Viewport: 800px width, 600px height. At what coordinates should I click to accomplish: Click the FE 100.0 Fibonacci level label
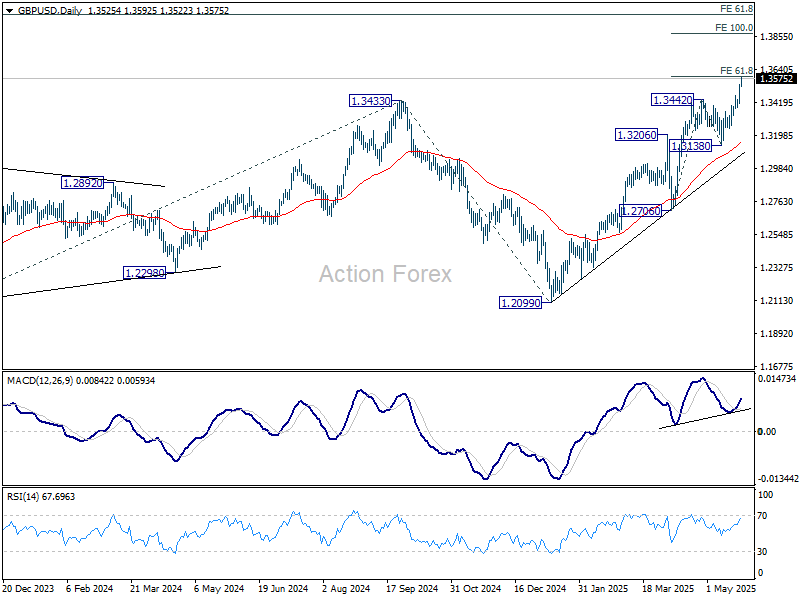click(734, 28)
